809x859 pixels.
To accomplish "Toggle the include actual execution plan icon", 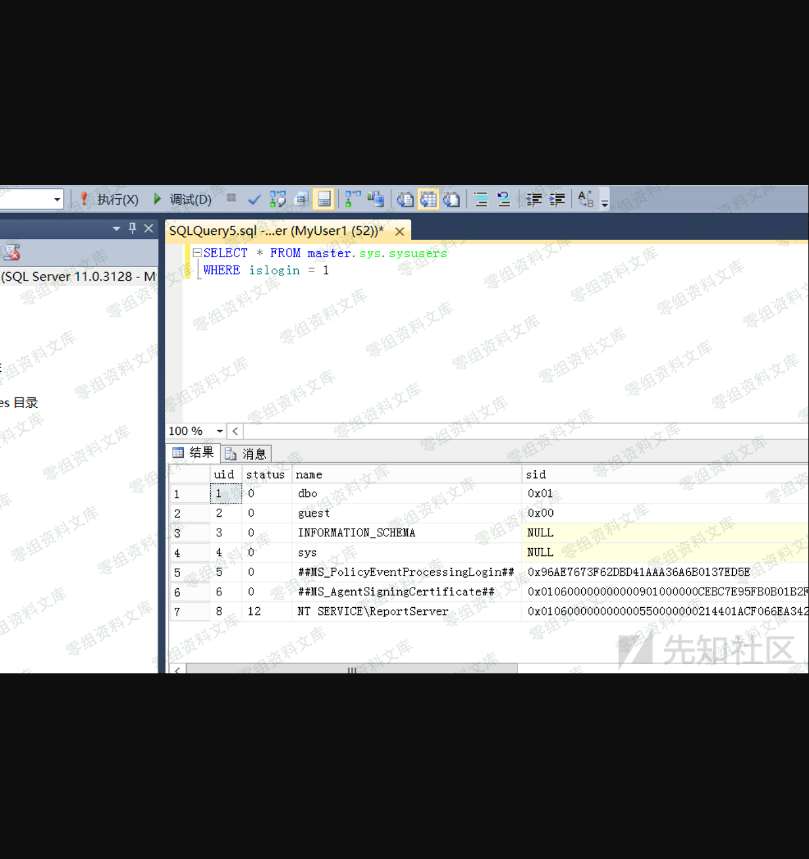I will point(352,200).
